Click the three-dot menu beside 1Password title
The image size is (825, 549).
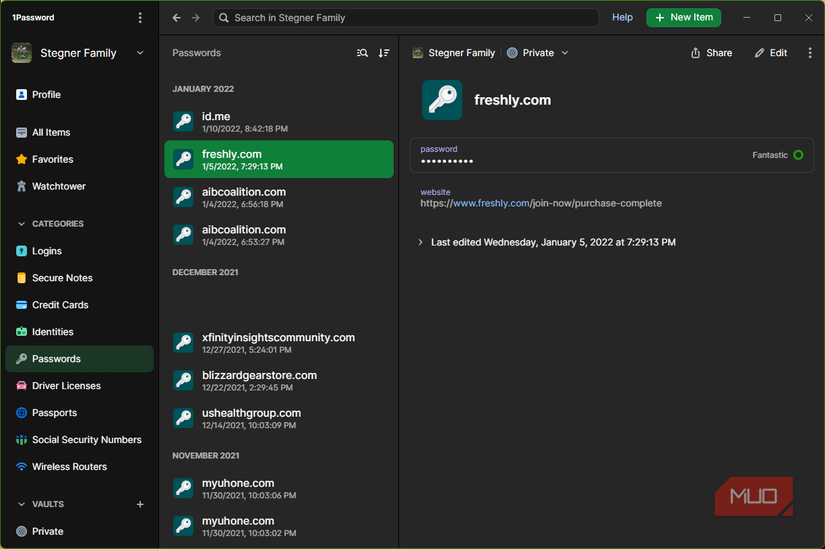coord(140,18)
